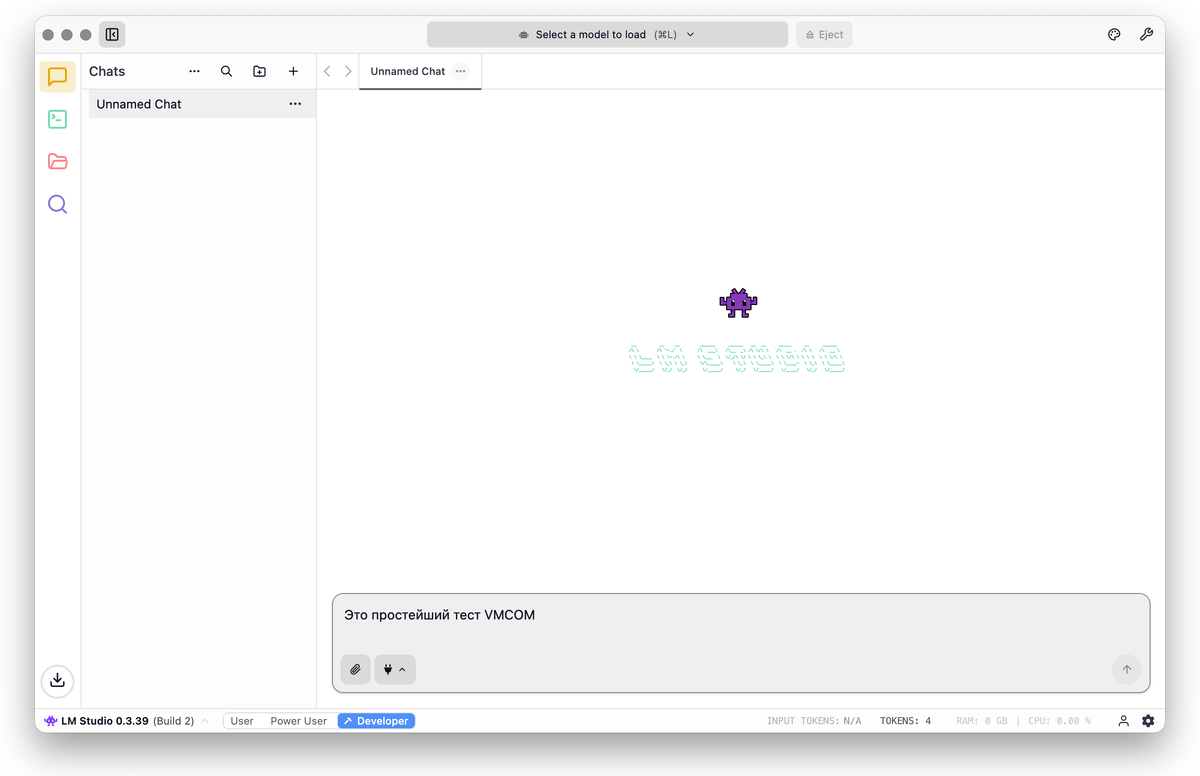Select the Unnamed Chat tab

point(420,71)
